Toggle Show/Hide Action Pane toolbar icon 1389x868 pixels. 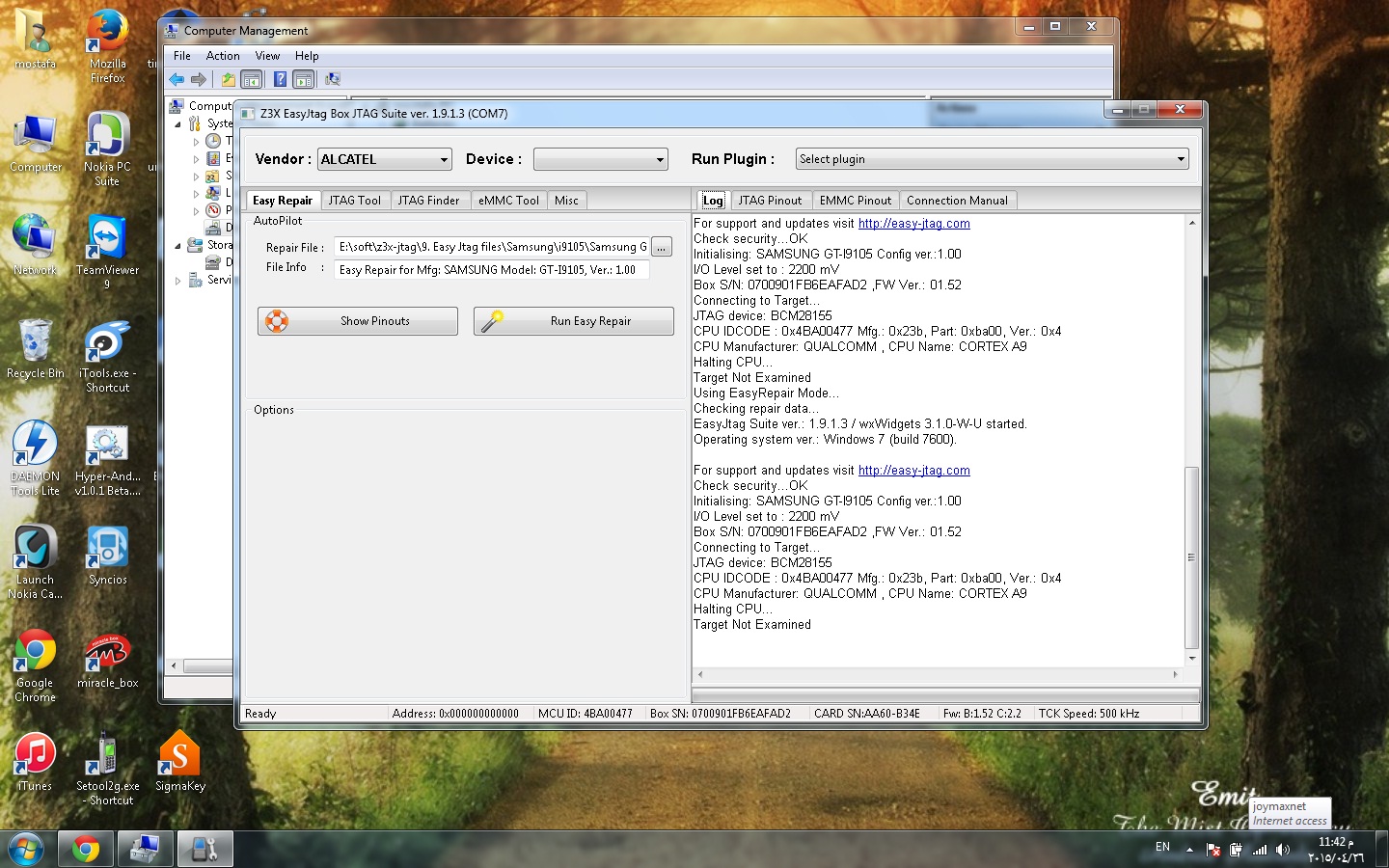304,79
